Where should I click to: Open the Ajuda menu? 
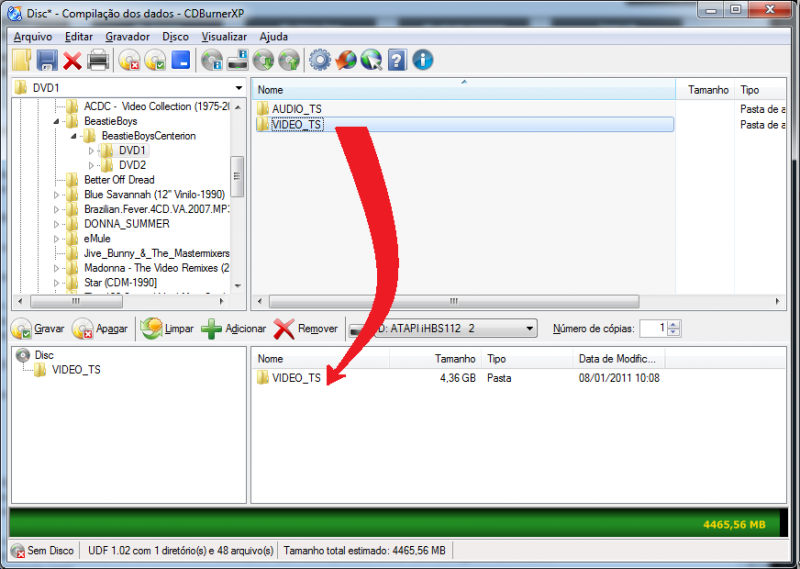273,37
